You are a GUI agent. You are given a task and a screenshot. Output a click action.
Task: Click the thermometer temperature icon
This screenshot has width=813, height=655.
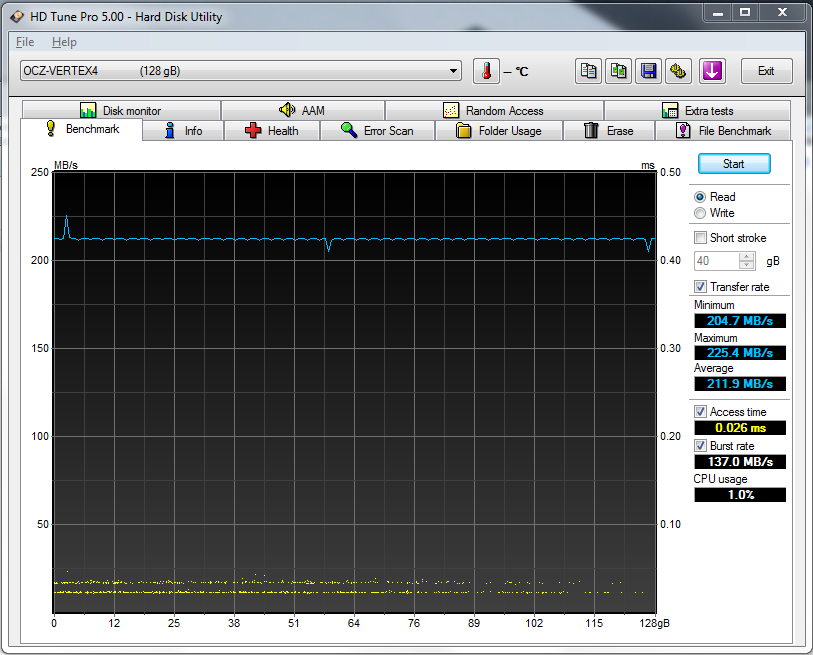click(486, 71)
